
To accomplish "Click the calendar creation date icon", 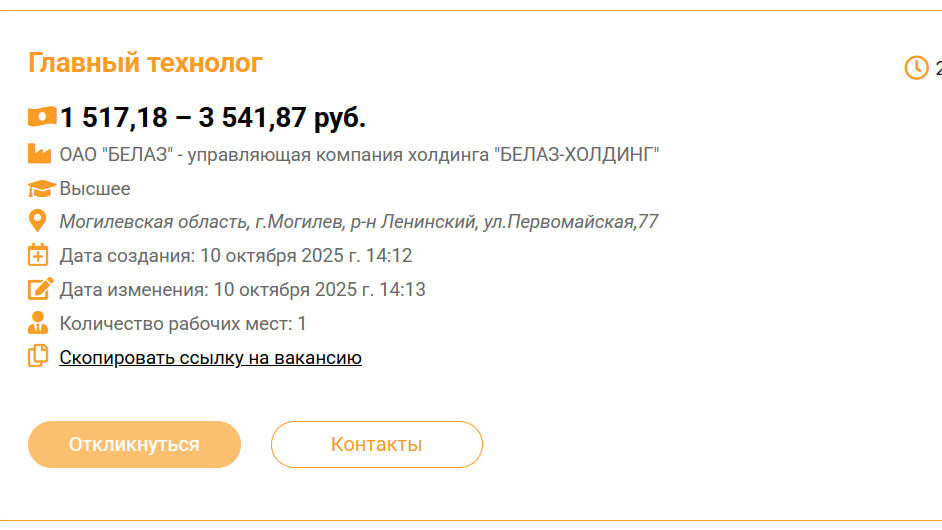I will pos(38,255).
